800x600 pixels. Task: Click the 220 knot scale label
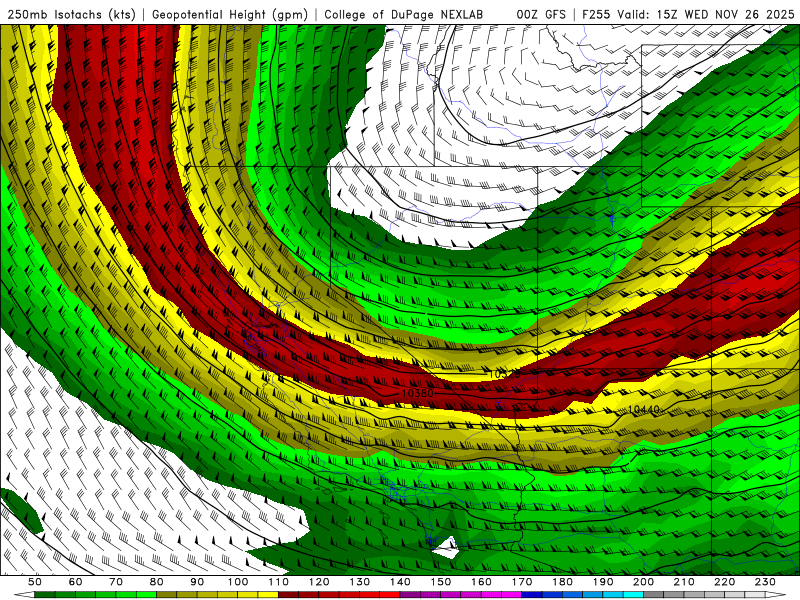[x=724, y=582]
